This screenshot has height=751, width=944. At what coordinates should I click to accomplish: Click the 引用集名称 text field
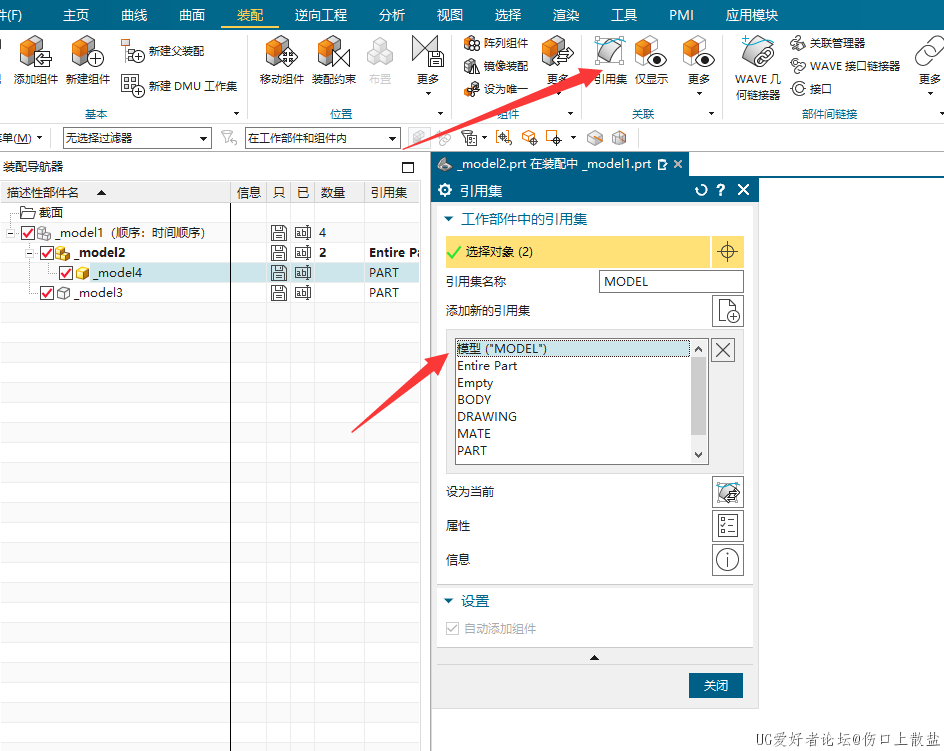click(x=671, y=282)
